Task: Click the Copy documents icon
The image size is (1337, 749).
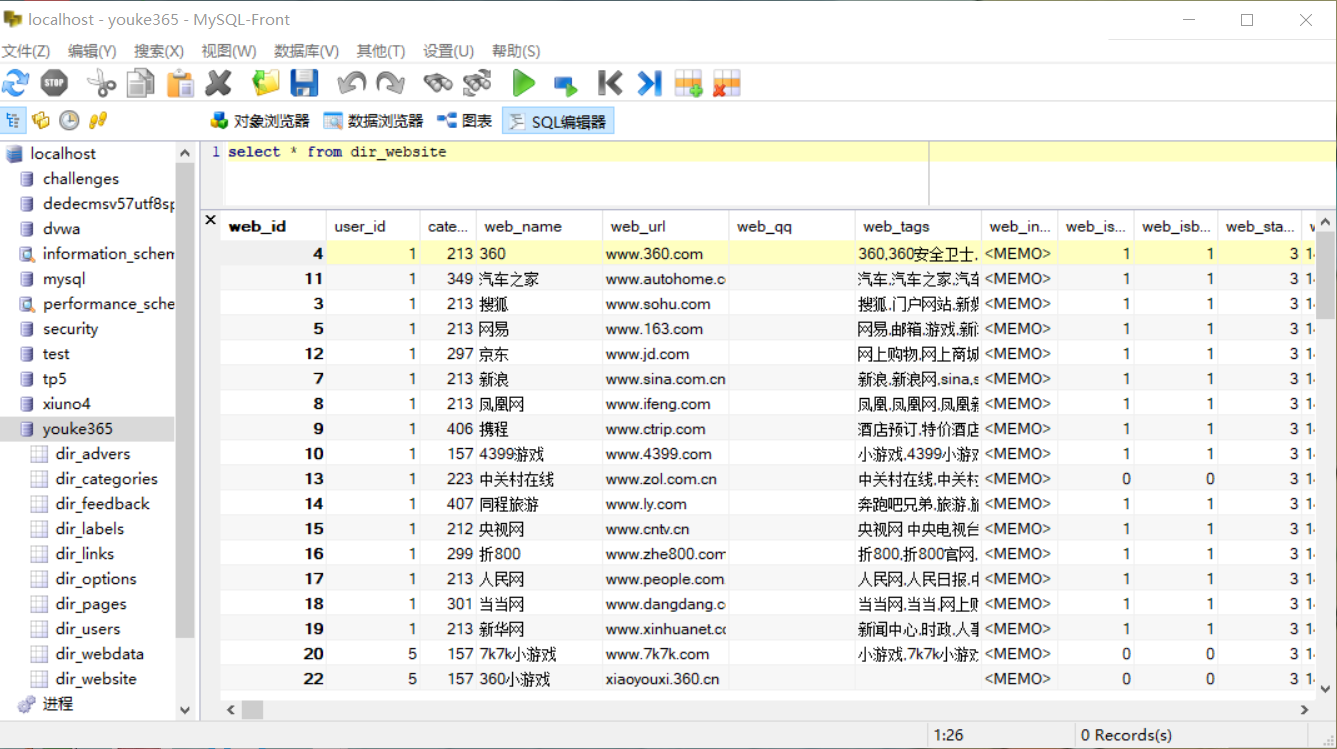Action: click(x=141, y=83)
